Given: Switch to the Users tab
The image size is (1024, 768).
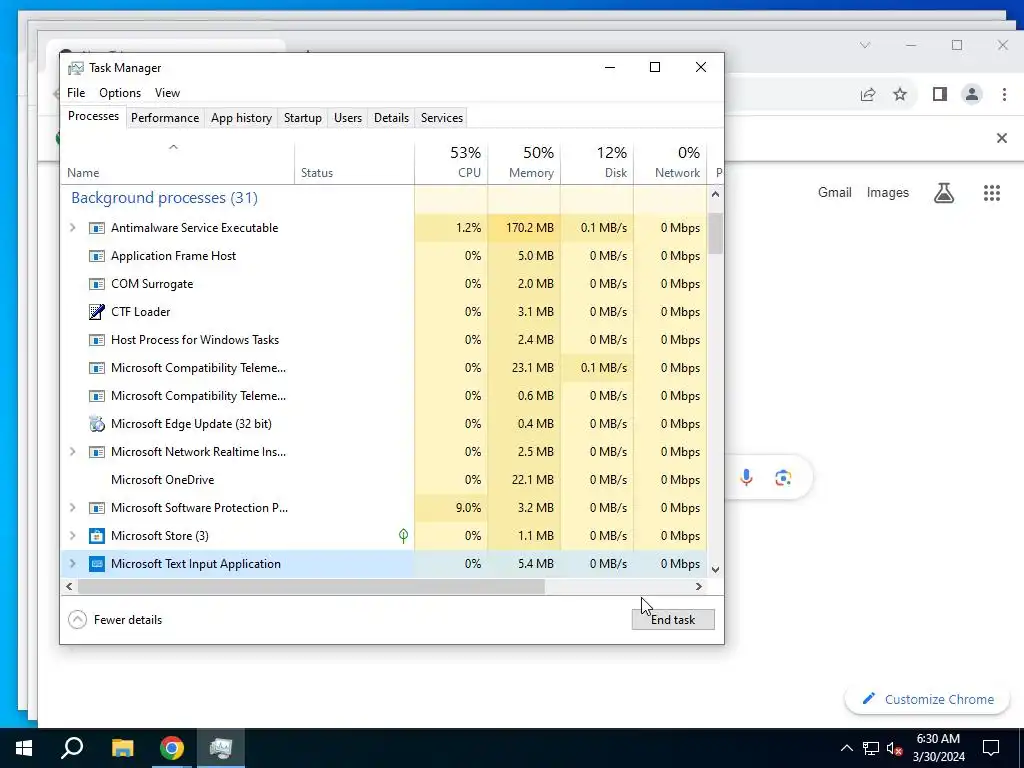Looking at the screenshot, I should pyautogui.click(x=347, y=118).
